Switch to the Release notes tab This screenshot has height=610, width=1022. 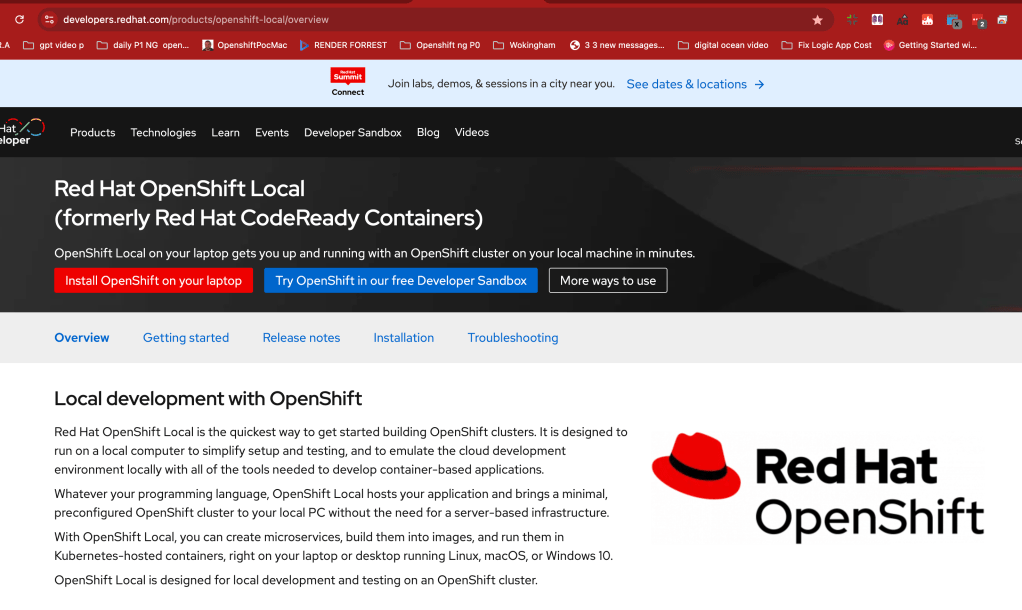click(301, 338)
